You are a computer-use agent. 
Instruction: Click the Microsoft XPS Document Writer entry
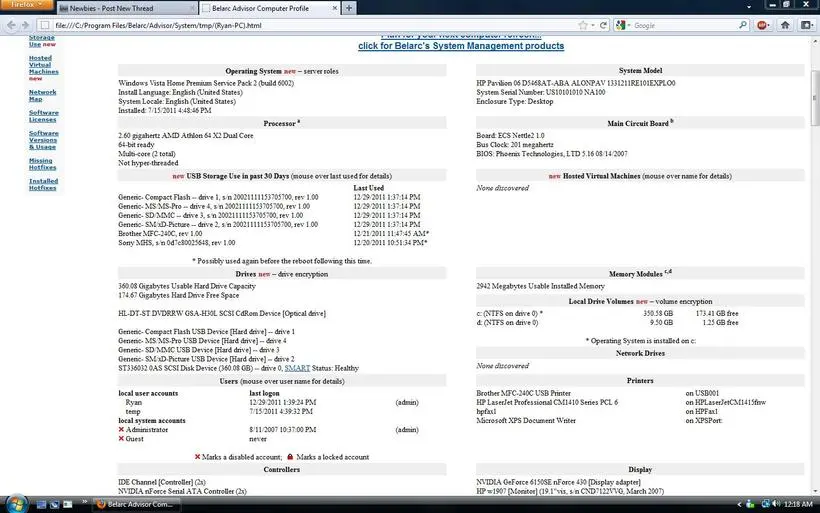526,420
